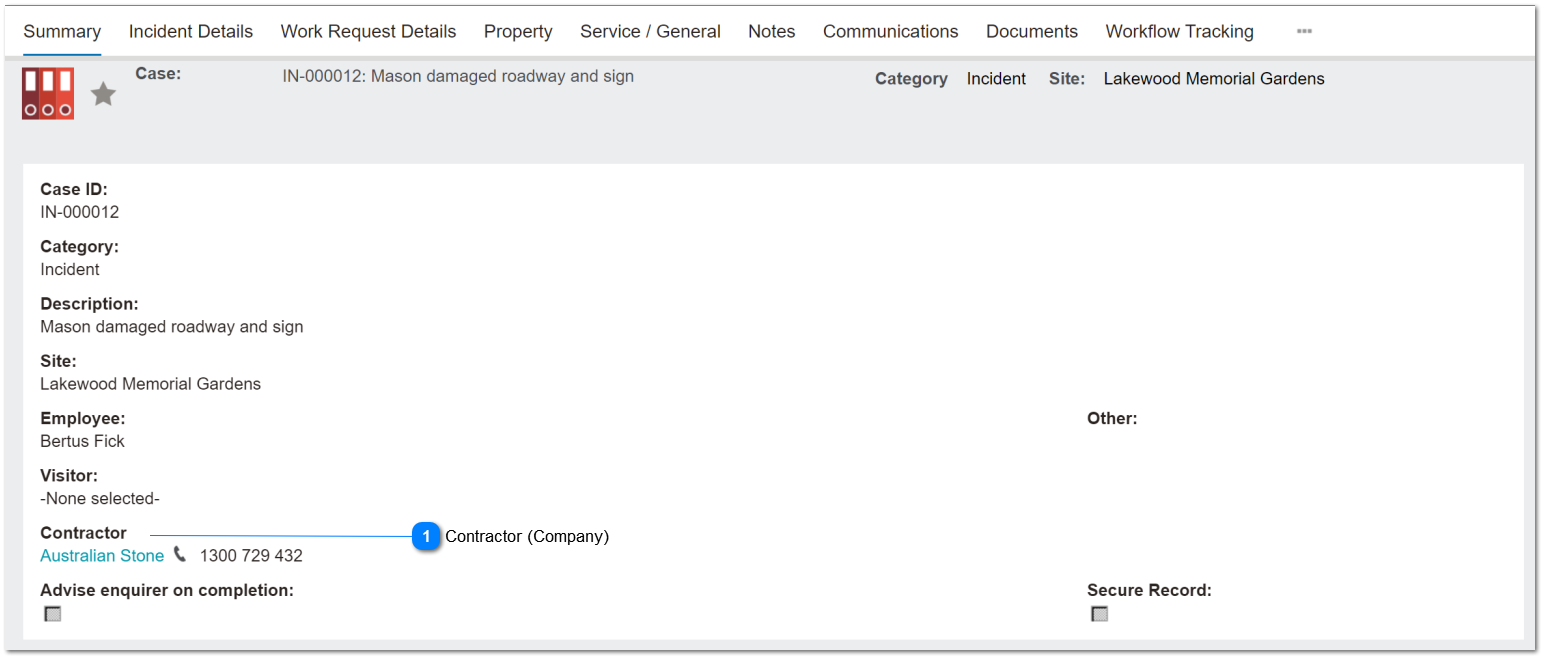
Task: Click the Other: field label
Action: point(1112,418)
